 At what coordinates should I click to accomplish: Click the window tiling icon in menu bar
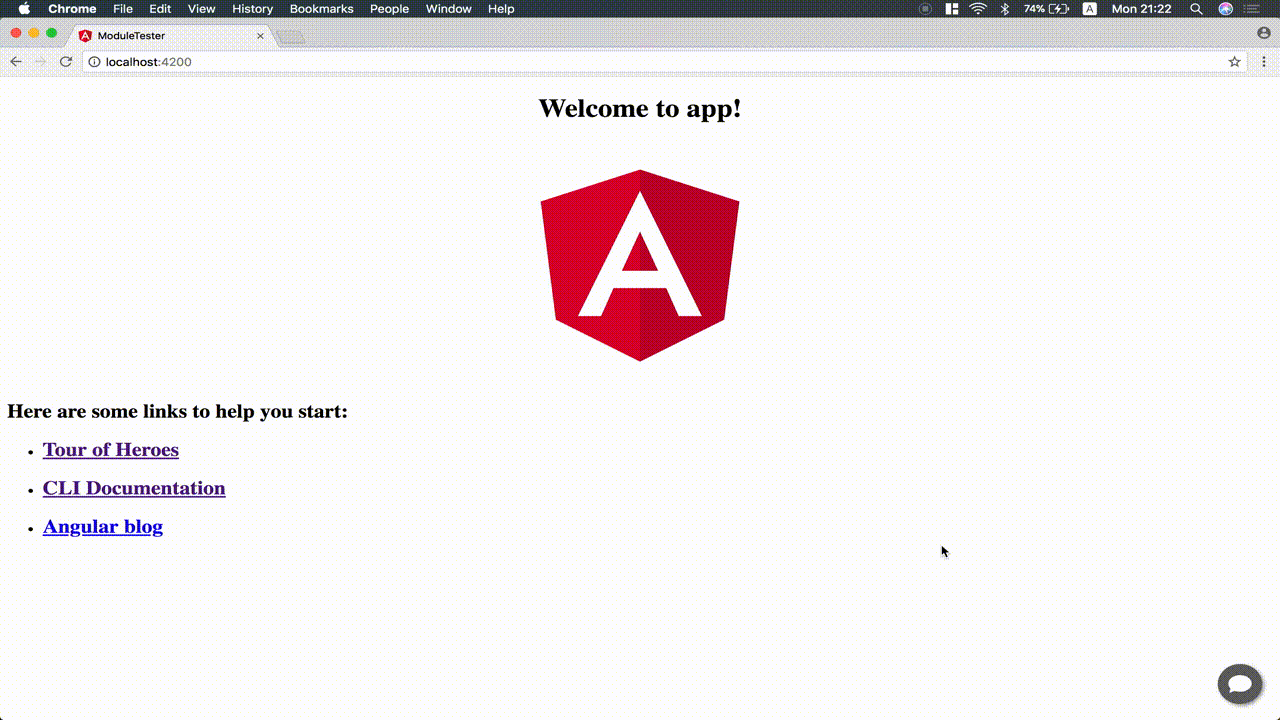pyautogui.click(x=952, y=9)
